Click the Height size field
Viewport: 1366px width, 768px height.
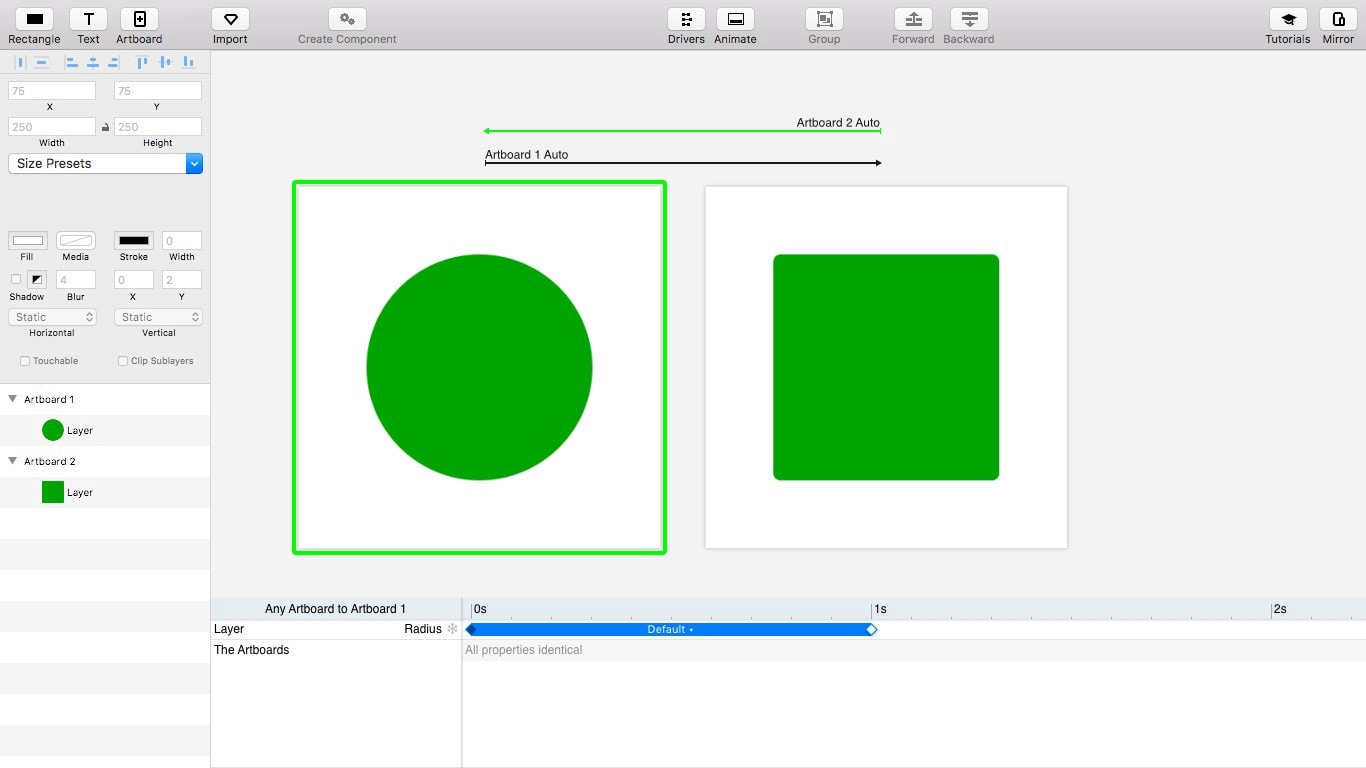pos(158,127)
